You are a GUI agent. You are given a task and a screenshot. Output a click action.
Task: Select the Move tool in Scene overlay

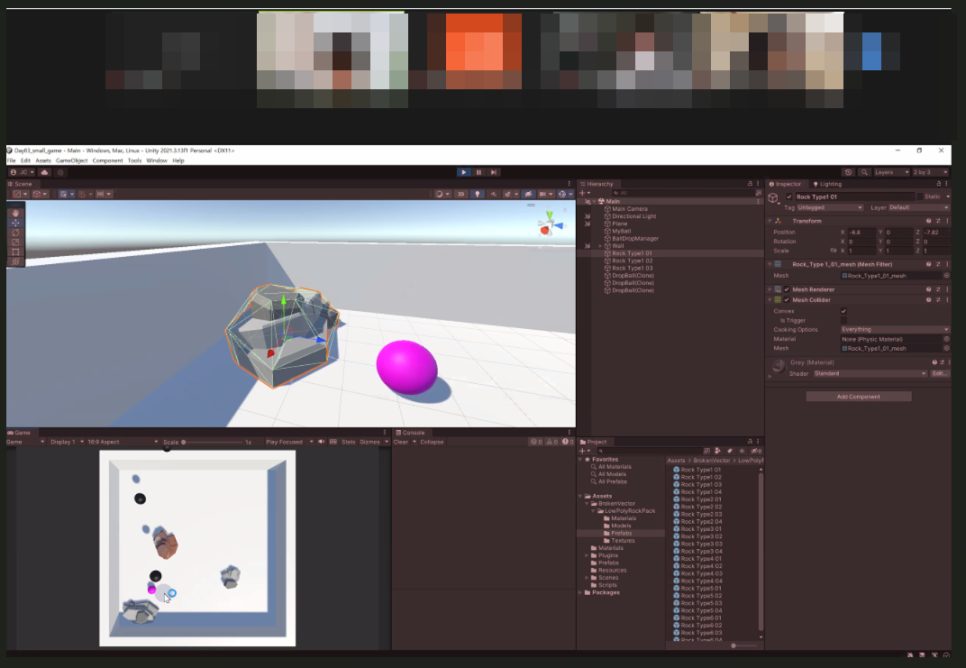coord(16,222)
